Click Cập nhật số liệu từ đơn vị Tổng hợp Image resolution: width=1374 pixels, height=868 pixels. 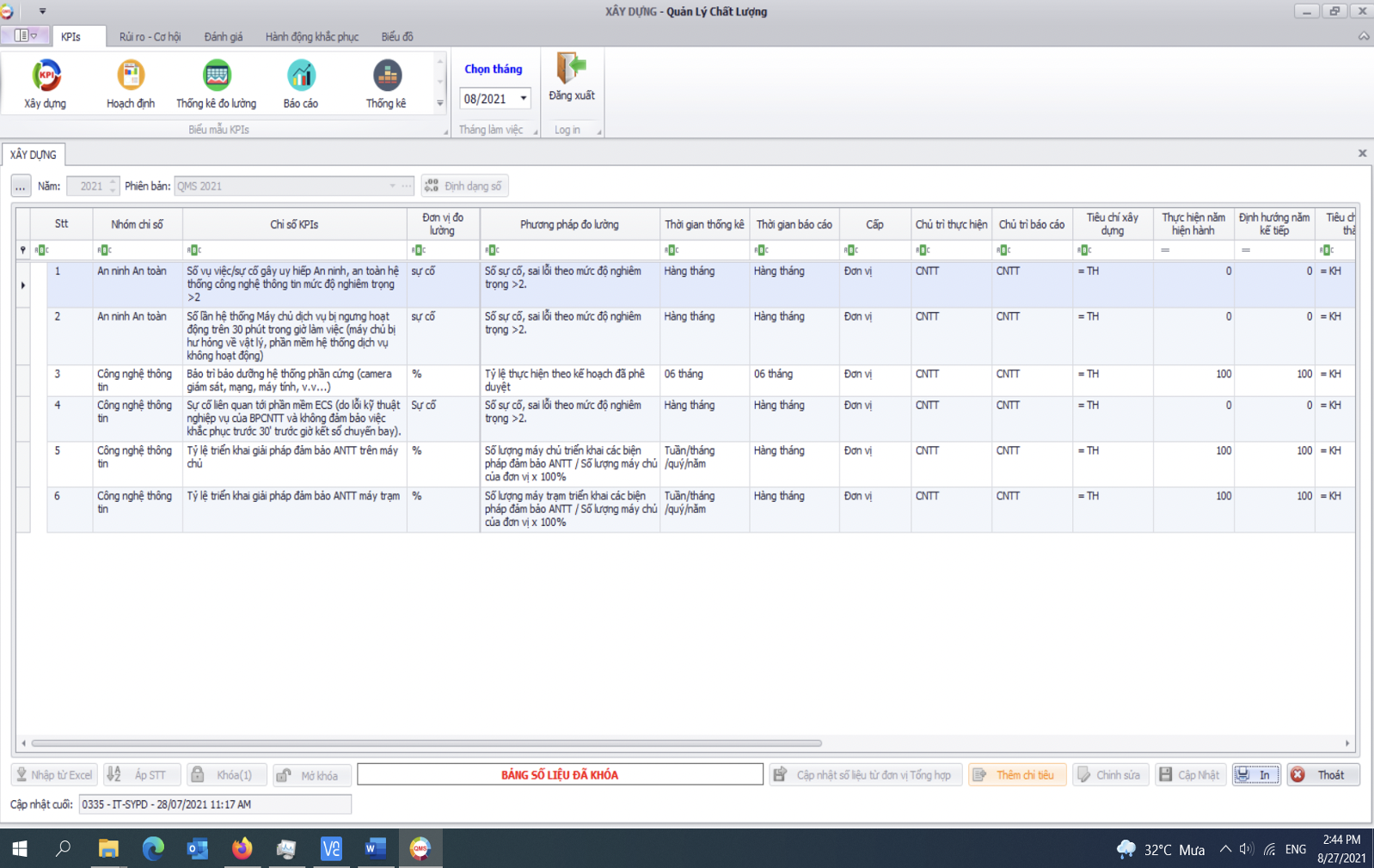[866, 774]
